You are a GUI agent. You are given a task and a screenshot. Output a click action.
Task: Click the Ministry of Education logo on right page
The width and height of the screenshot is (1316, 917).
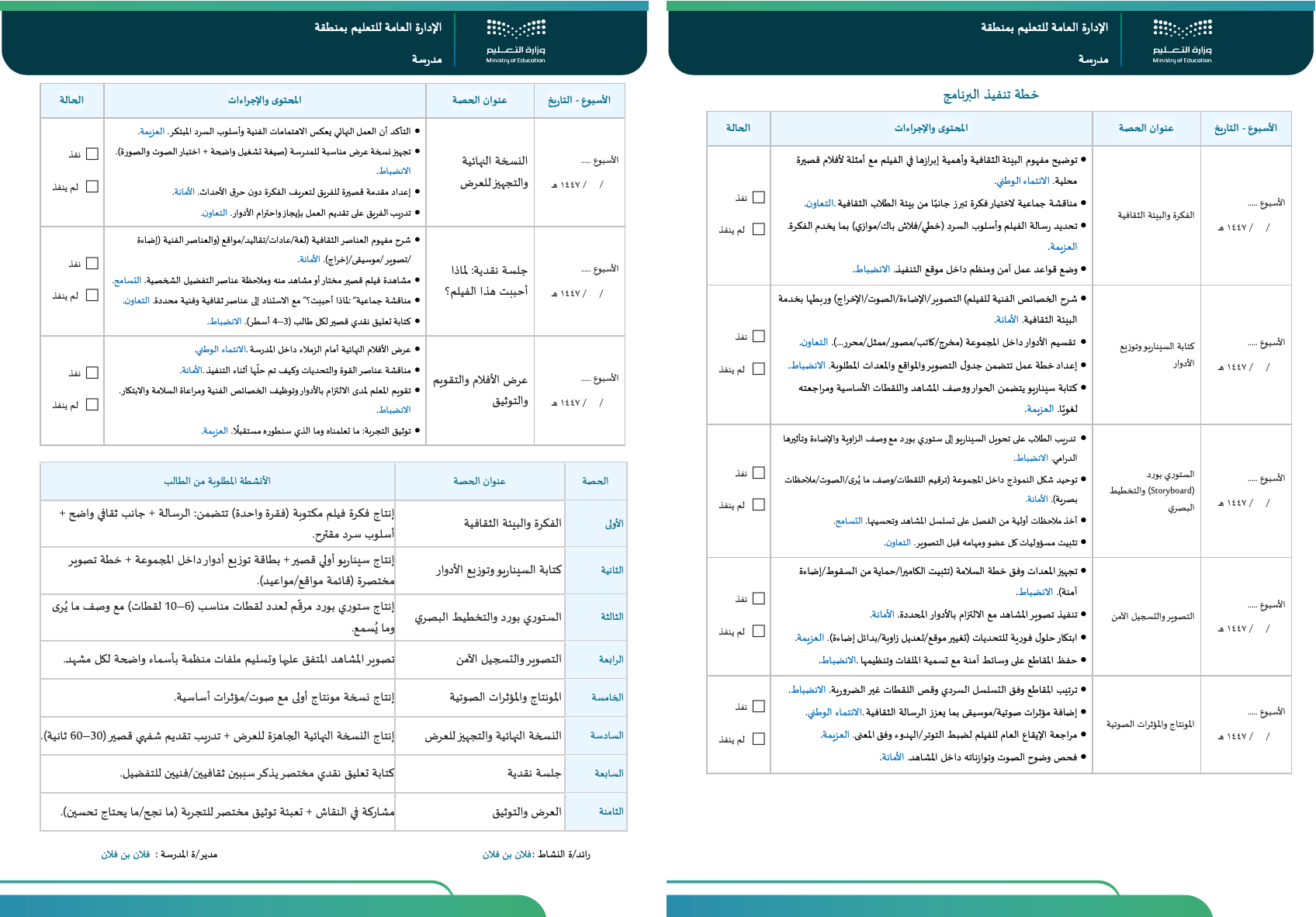(x=1182, y=41)
